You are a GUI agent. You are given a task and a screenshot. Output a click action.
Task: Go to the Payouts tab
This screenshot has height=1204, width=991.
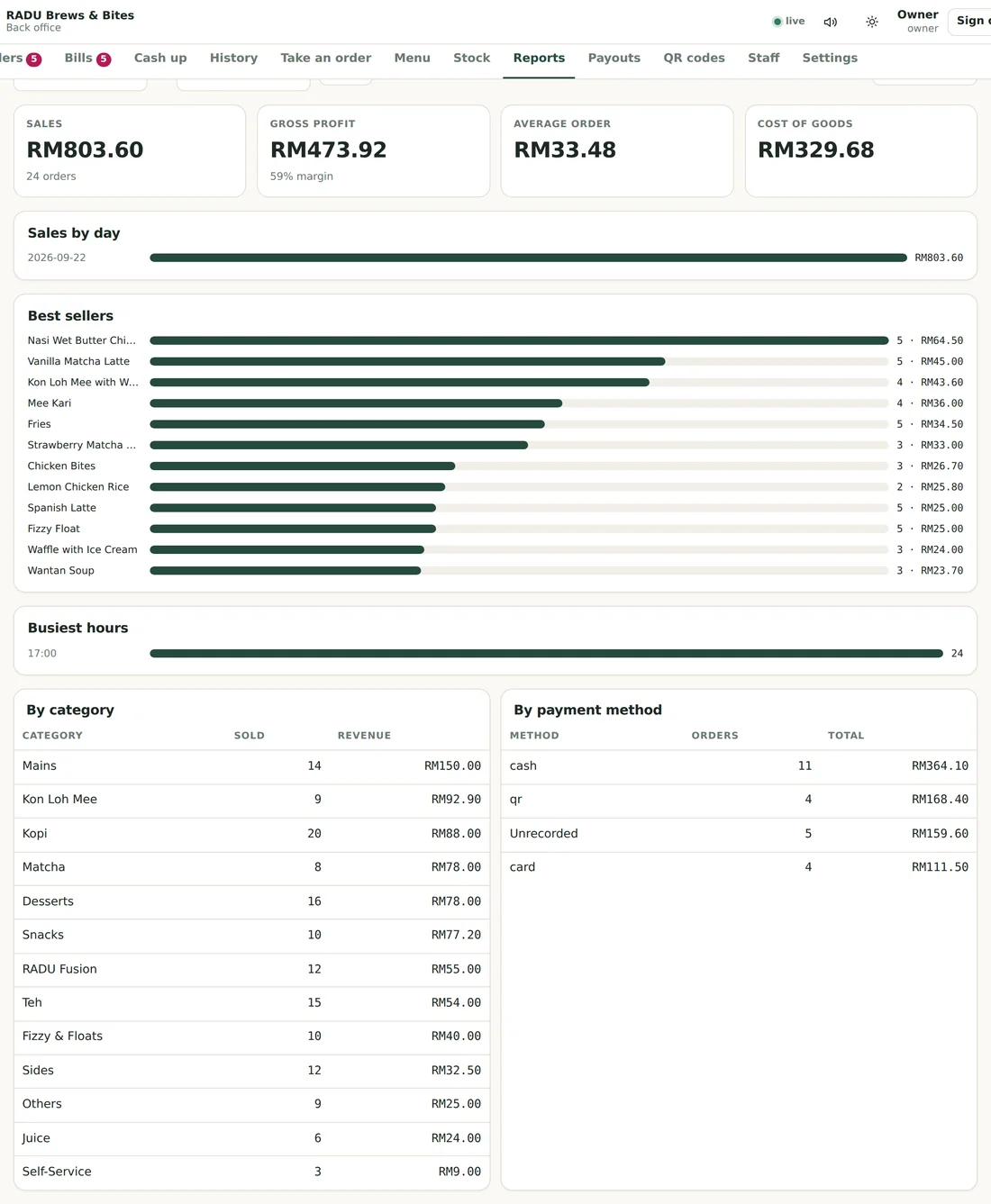(614, 59)
